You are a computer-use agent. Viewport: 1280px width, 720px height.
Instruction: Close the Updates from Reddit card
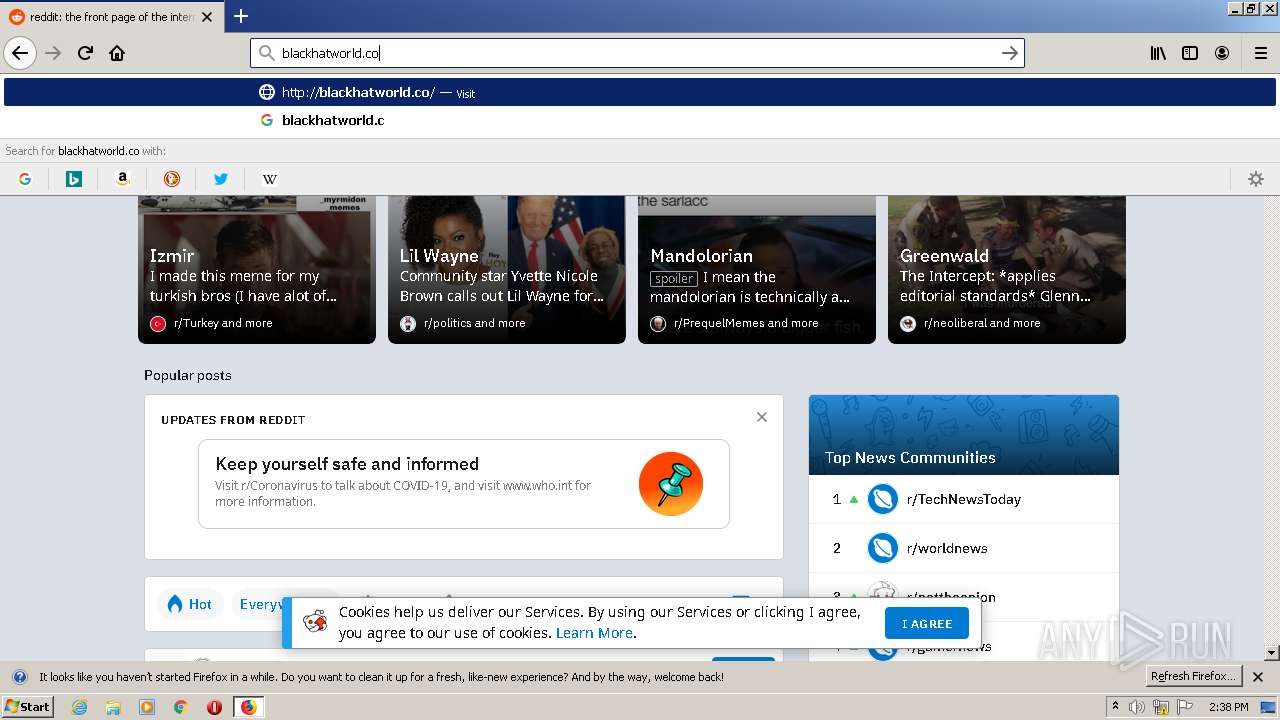762,417
